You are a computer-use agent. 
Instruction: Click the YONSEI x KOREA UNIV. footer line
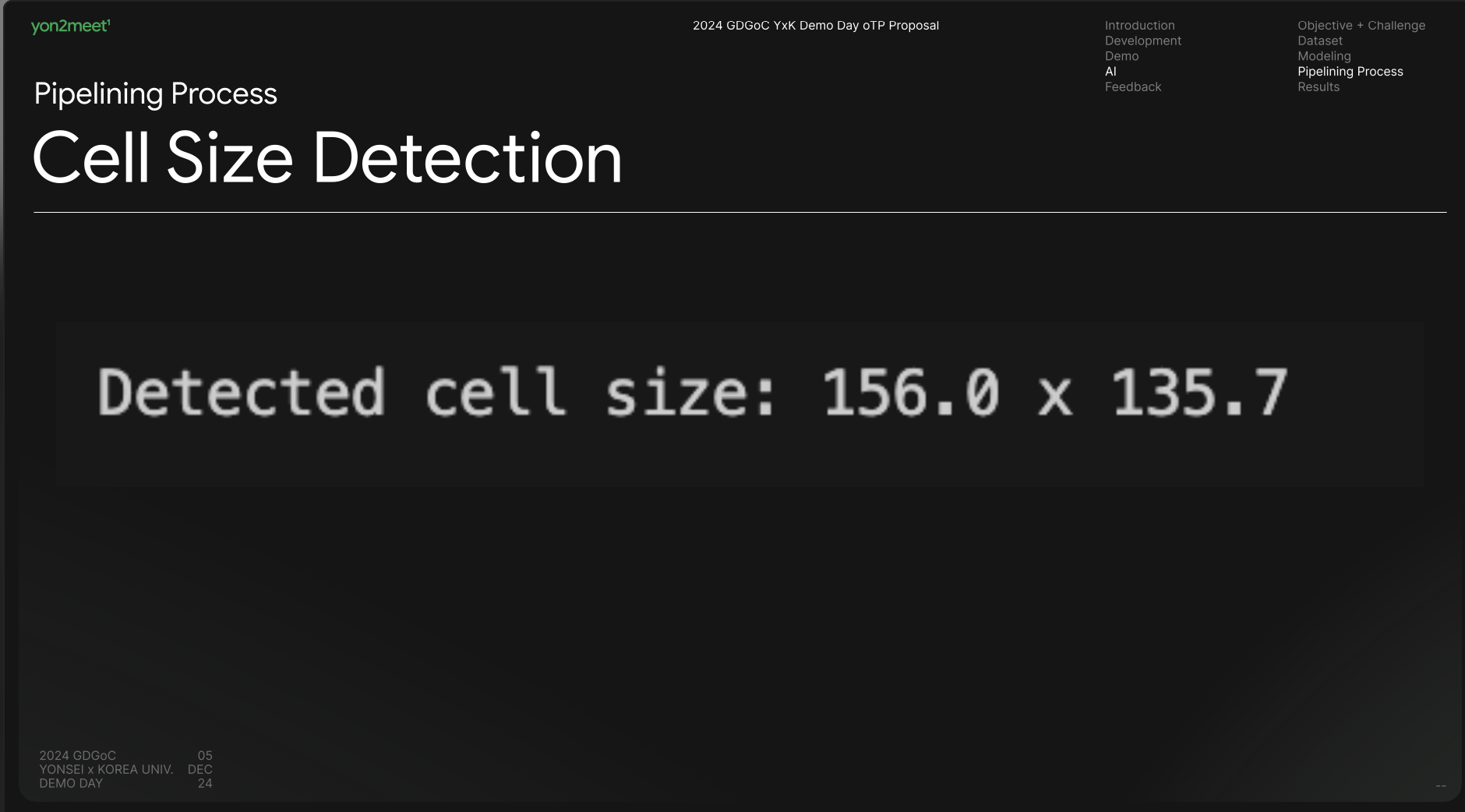point(106,770)
